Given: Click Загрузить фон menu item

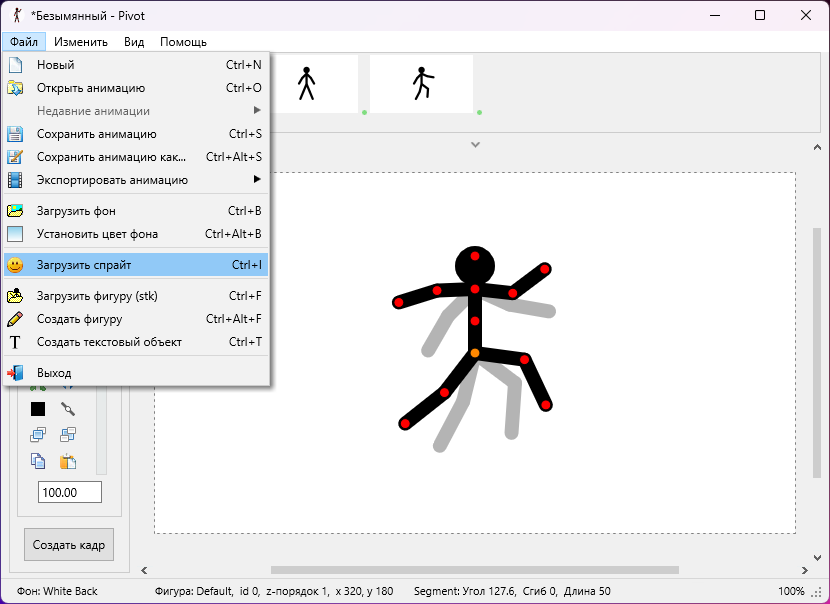Looking at the screenshot, I should pos(136,211).
